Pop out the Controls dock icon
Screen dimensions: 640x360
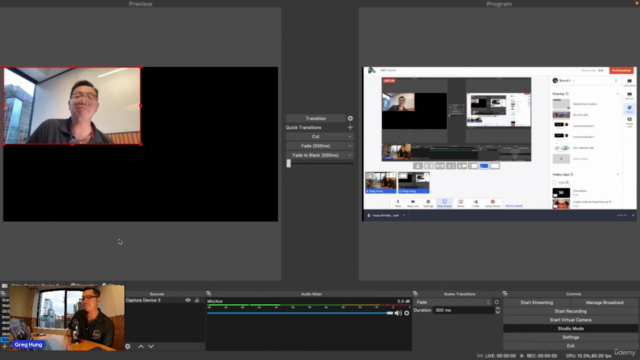point(505,293)
